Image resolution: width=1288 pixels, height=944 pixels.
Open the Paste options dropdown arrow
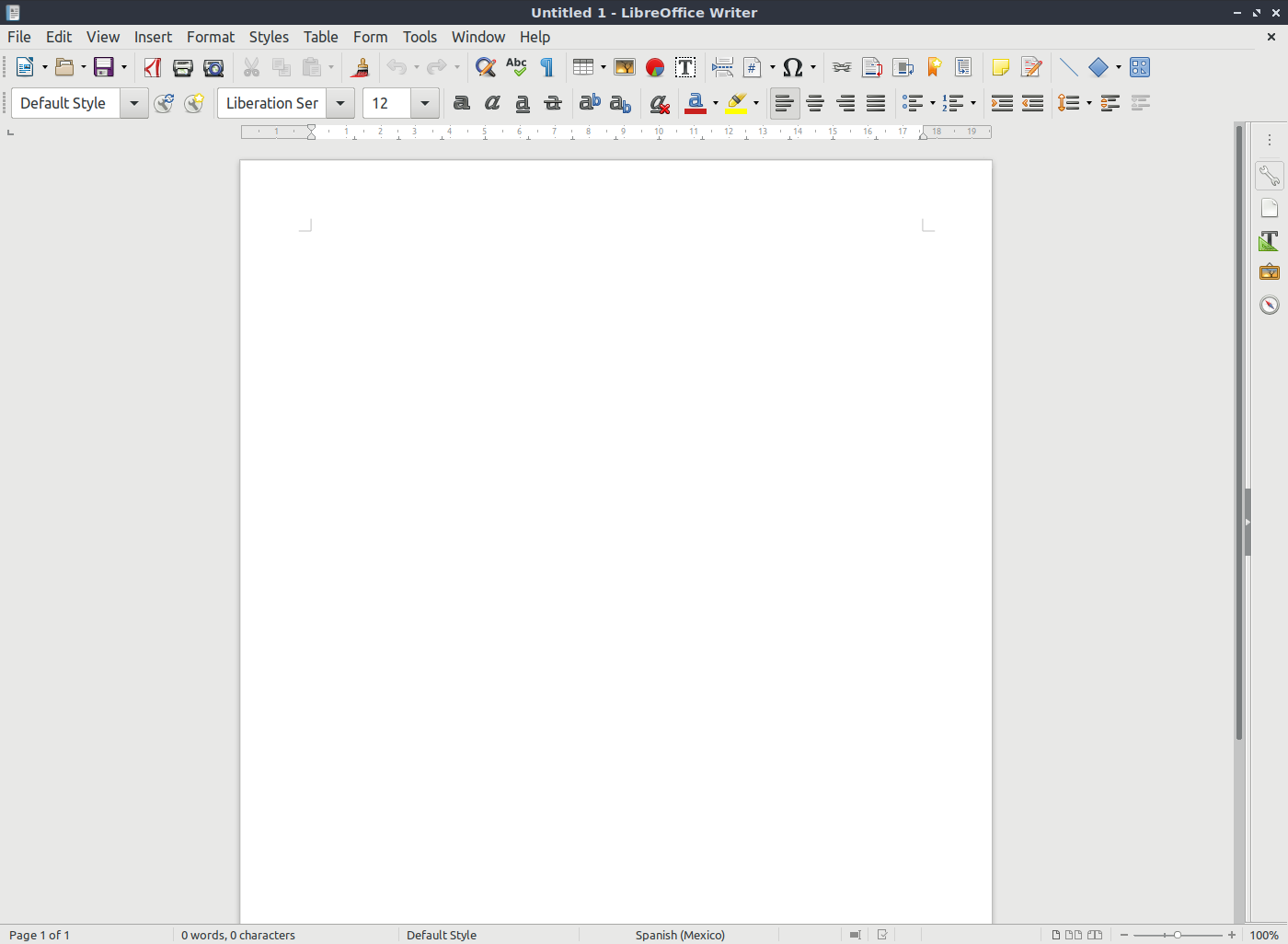(331, 67)
